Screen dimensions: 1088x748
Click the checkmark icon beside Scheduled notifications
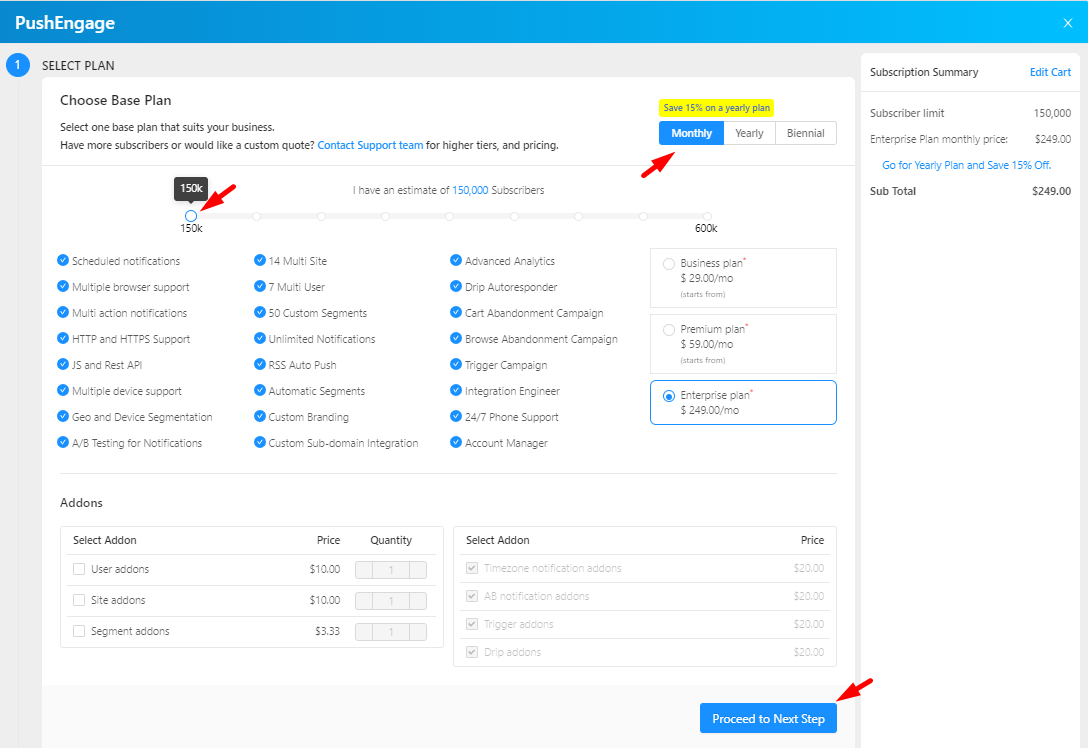click(63, 260)
